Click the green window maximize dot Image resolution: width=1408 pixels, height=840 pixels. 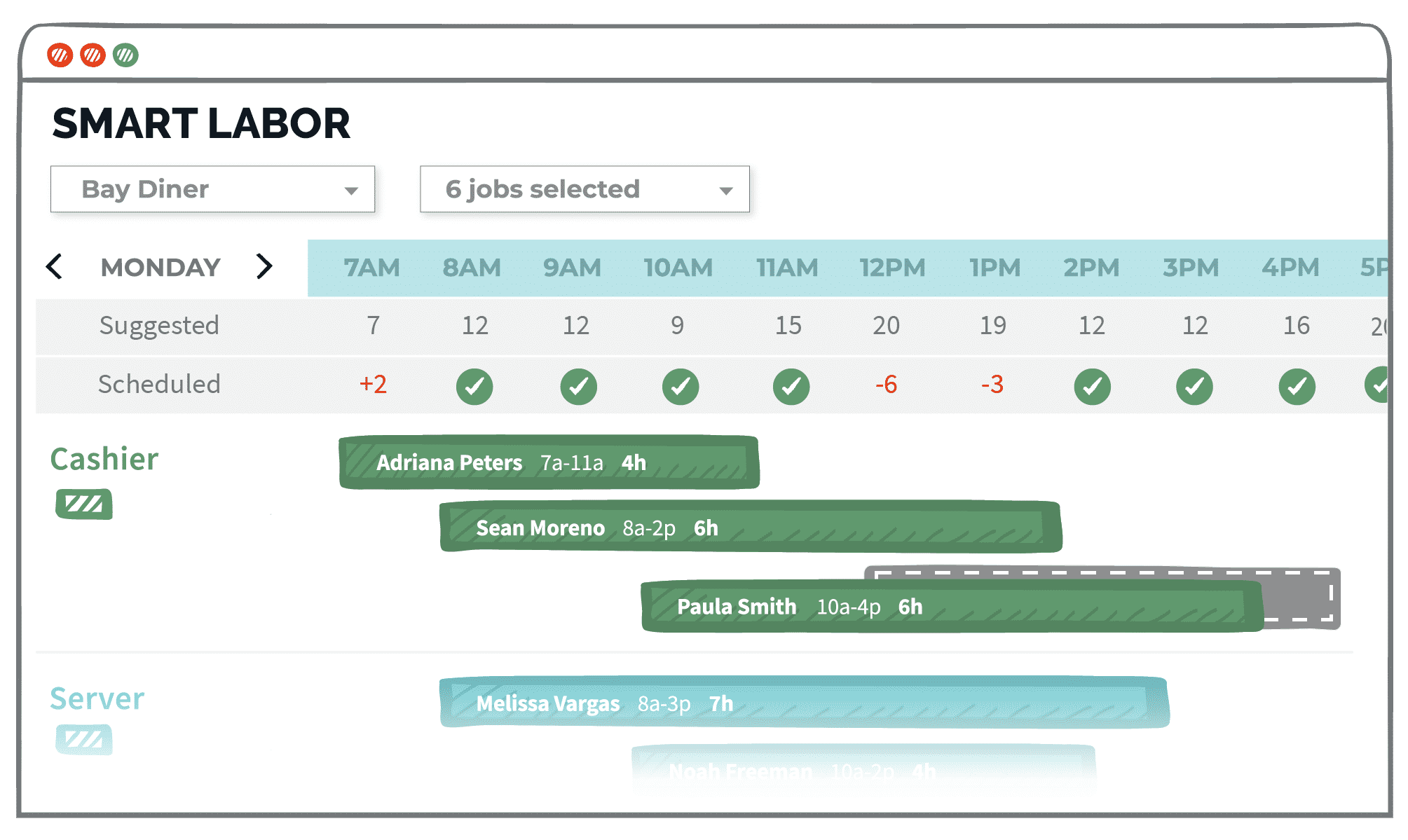tap(126, 55)
